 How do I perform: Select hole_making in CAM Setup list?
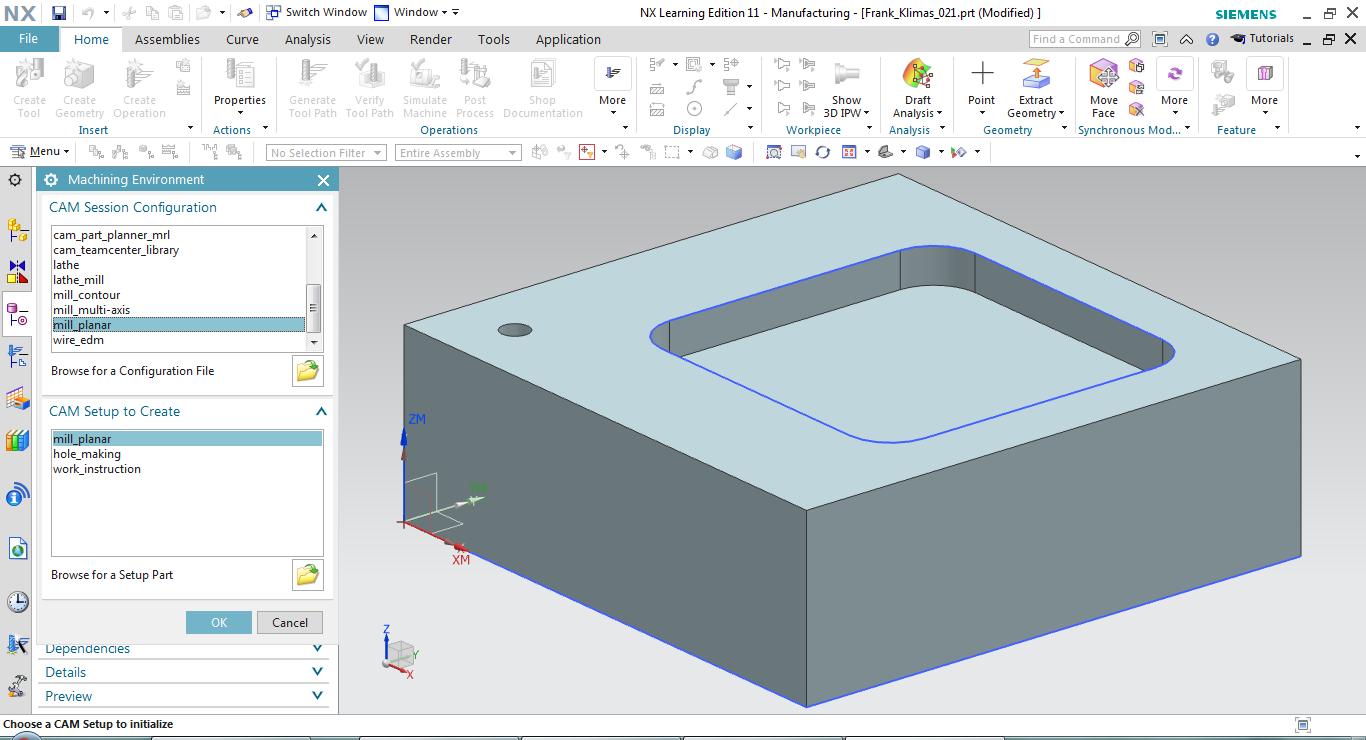click(87, 454)
